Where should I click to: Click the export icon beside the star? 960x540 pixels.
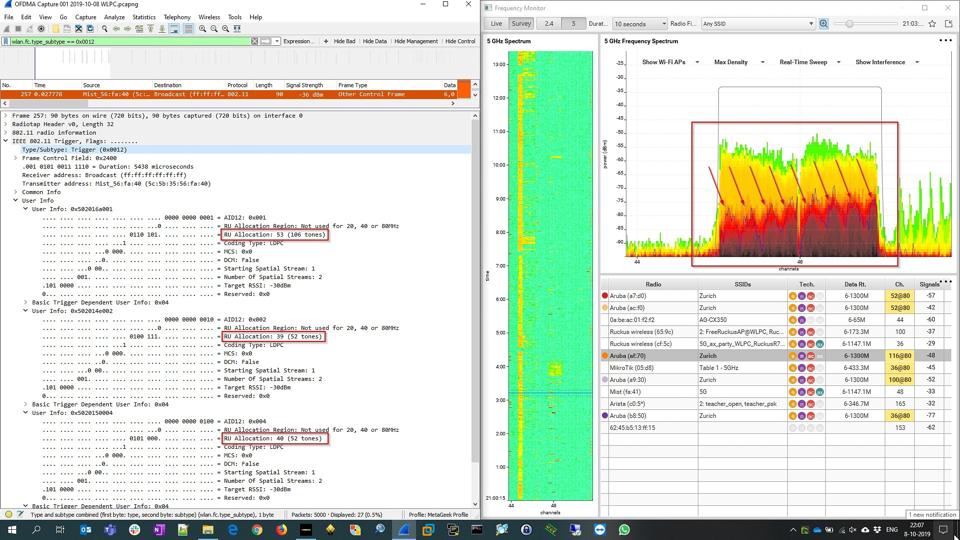948,23
